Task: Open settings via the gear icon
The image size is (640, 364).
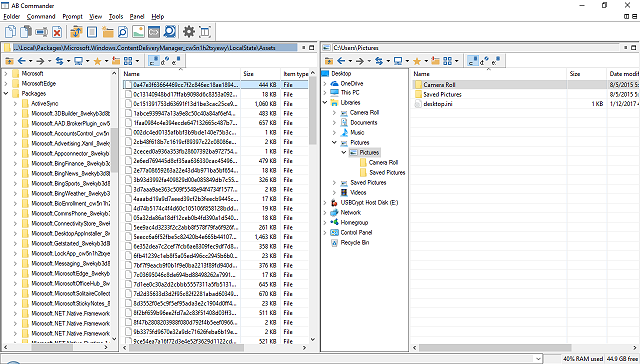Action: 189,31
